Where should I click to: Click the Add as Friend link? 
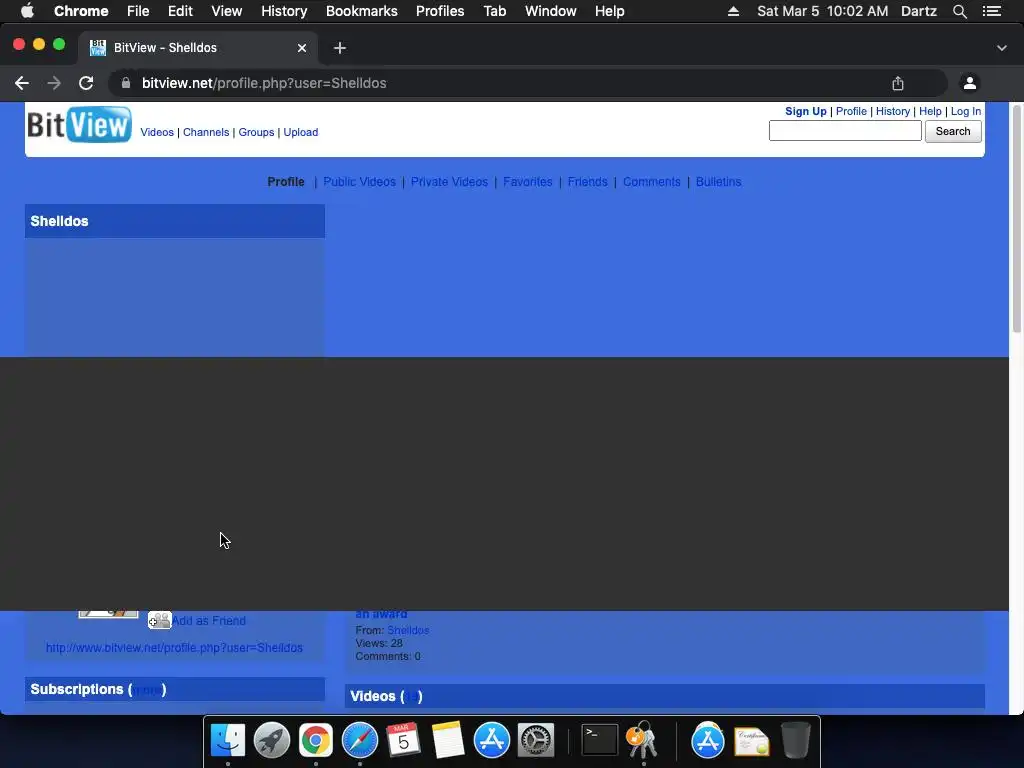coord(208,620)
